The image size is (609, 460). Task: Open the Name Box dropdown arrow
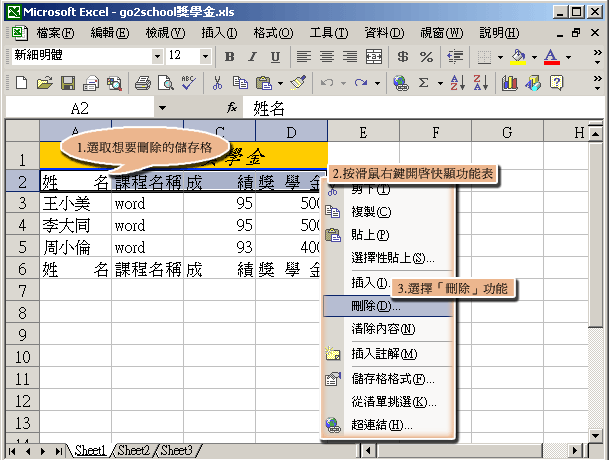click(162, 107)
